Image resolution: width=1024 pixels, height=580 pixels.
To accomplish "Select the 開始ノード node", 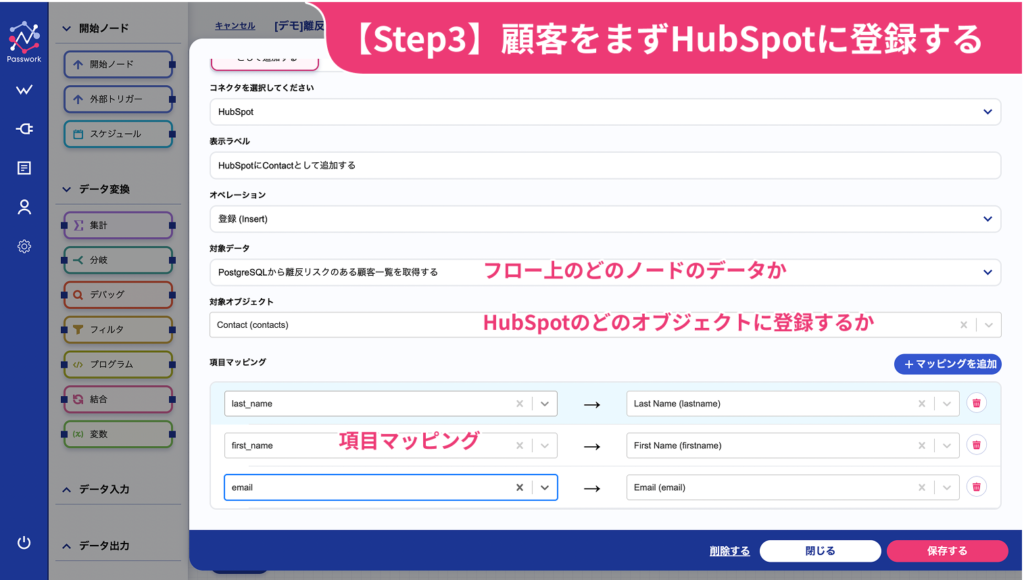I will coord(118,64).
